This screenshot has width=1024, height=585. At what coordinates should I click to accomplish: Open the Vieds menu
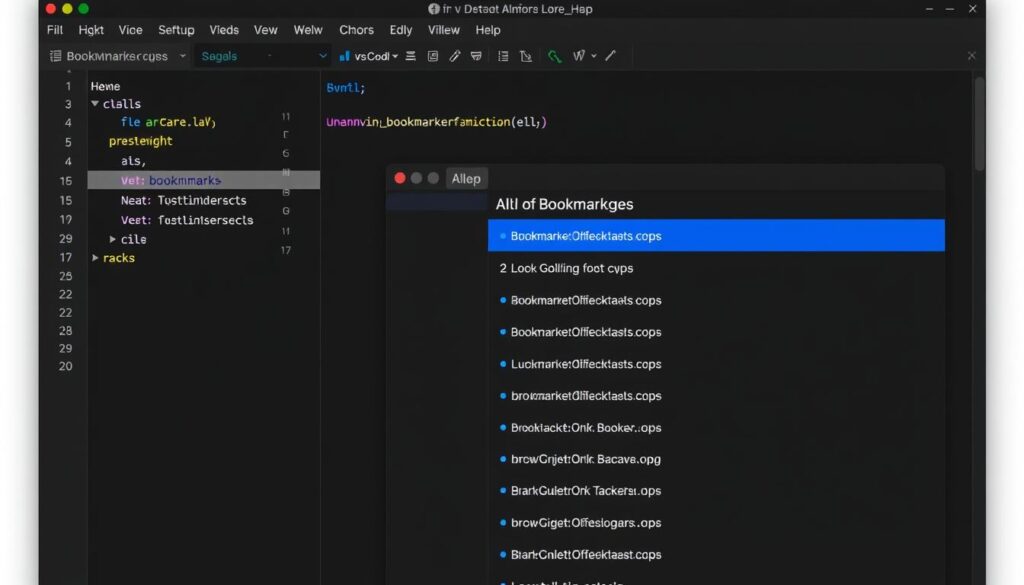click(x=224, y=30)
